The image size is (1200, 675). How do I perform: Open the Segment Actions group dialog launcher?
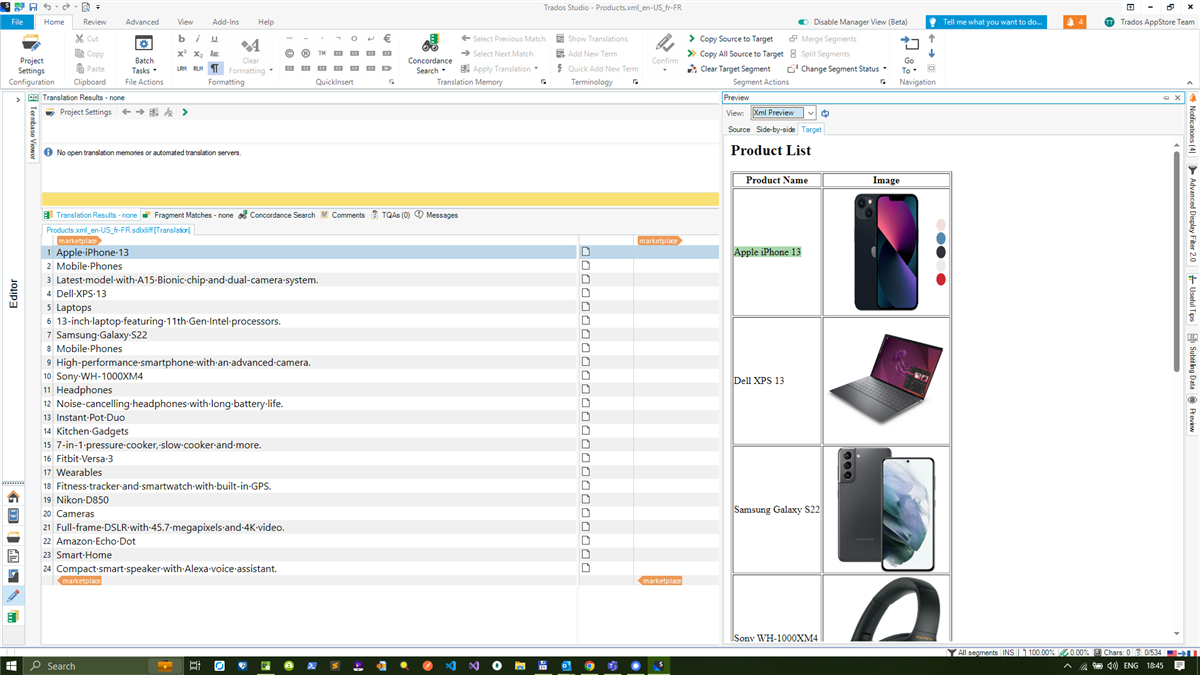(x=883, y=82)
